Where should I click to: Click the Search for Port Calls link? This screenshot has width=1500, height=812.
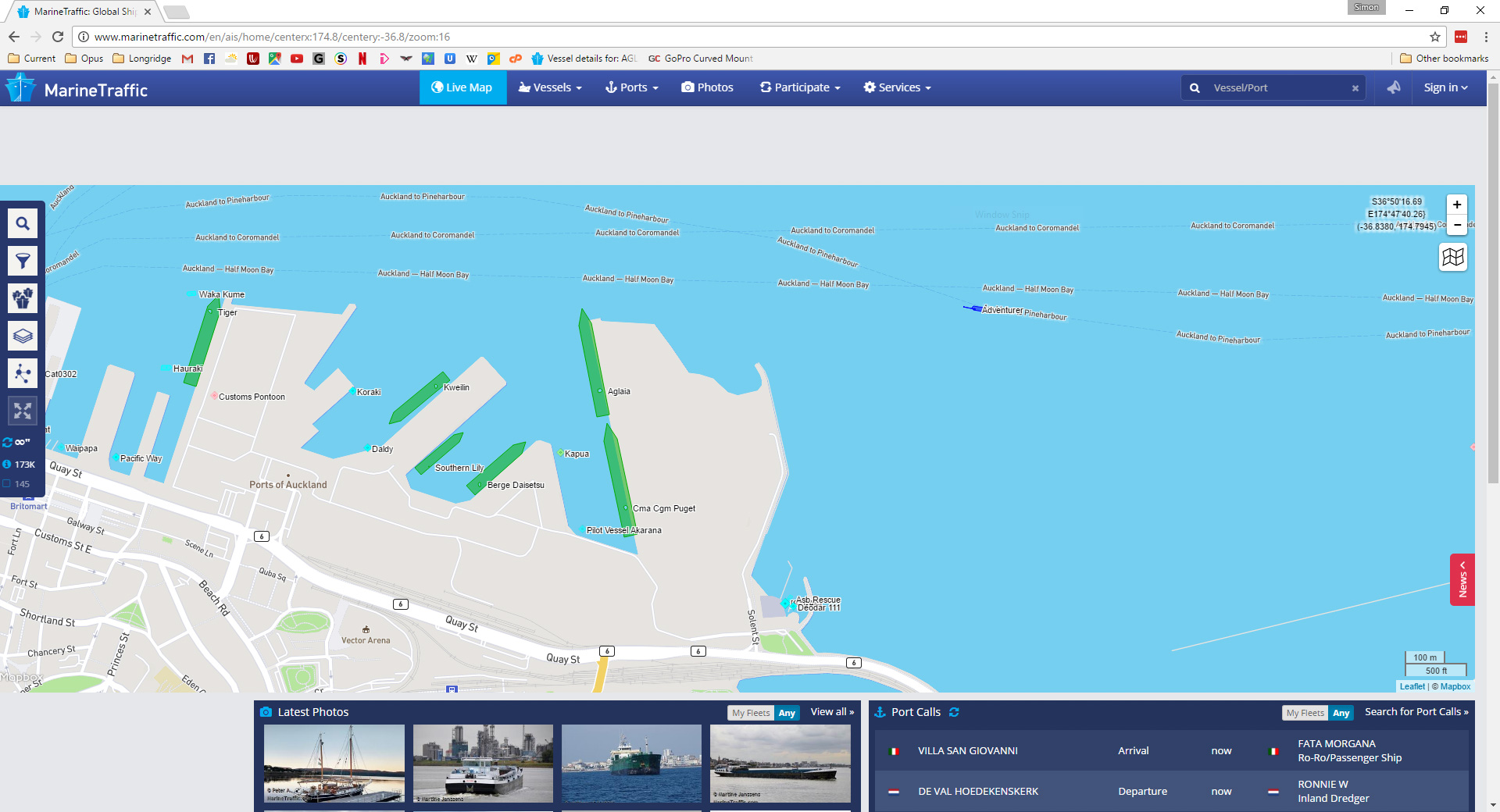coord(1416,712)
